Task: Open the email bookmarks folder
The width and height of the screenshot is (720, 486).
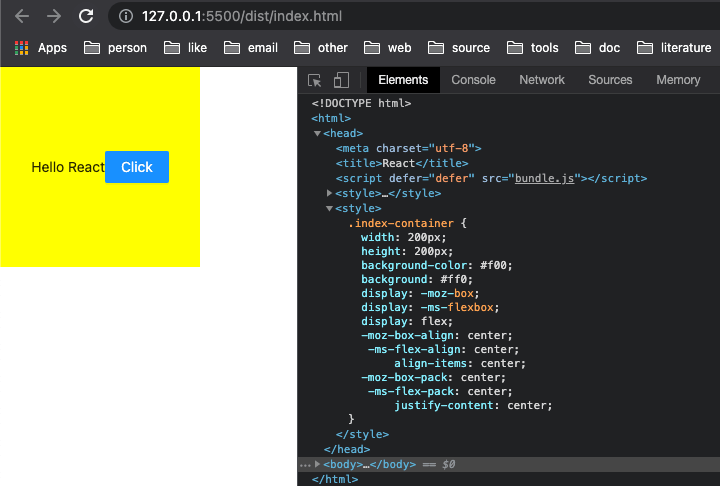Action: (251, 48)
